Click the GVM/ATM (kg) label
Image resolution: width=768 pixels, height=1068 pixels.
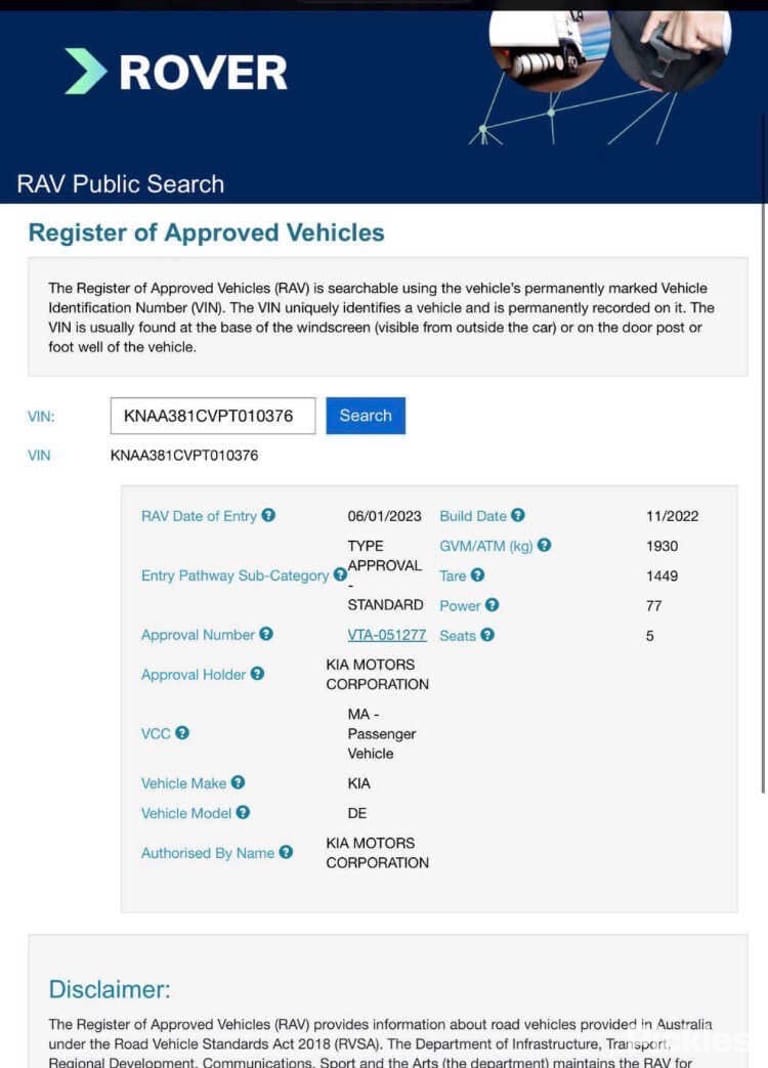486,546
